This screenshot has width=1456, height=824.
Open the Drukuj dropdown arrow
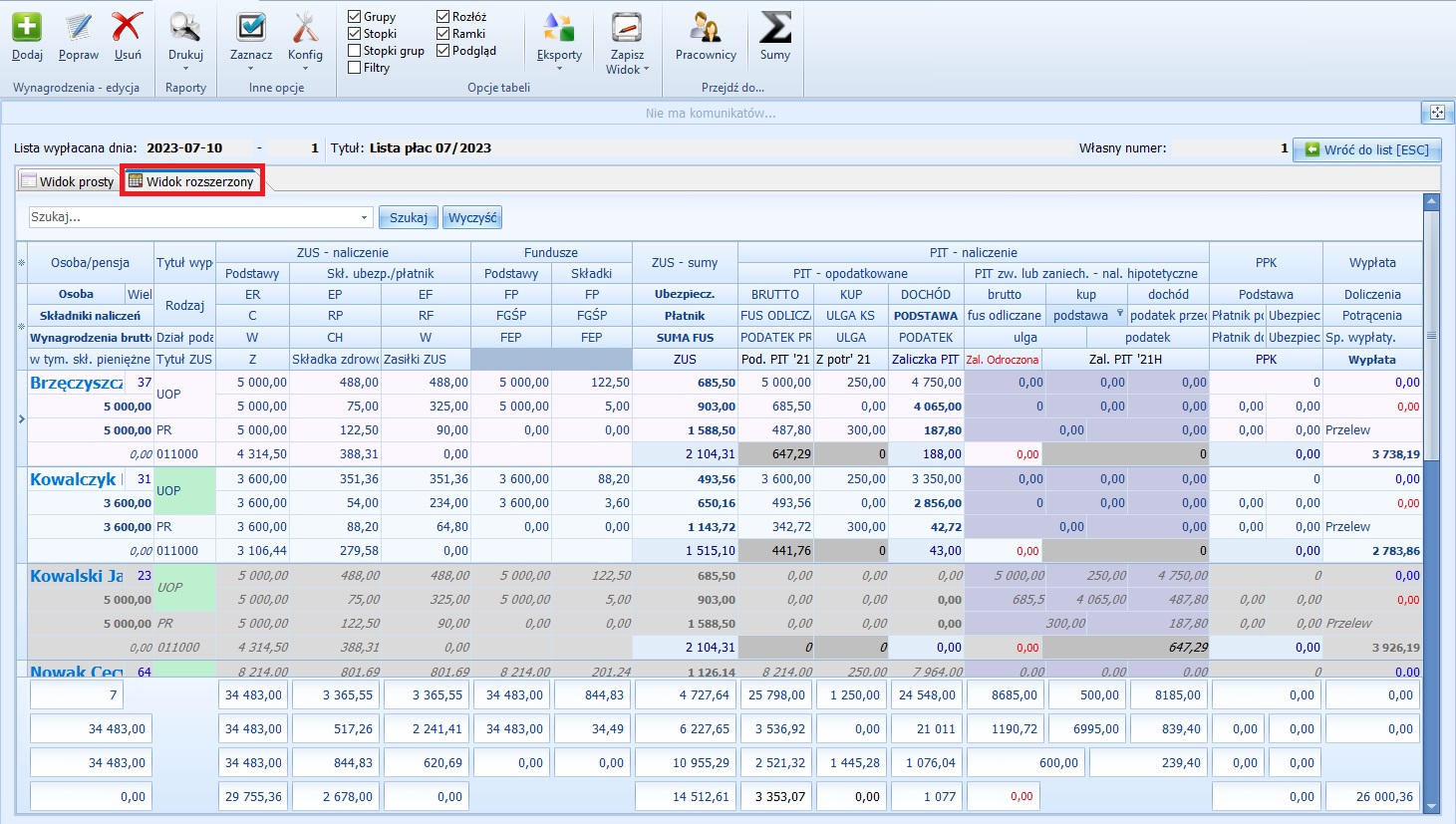(x=185, y=69)
